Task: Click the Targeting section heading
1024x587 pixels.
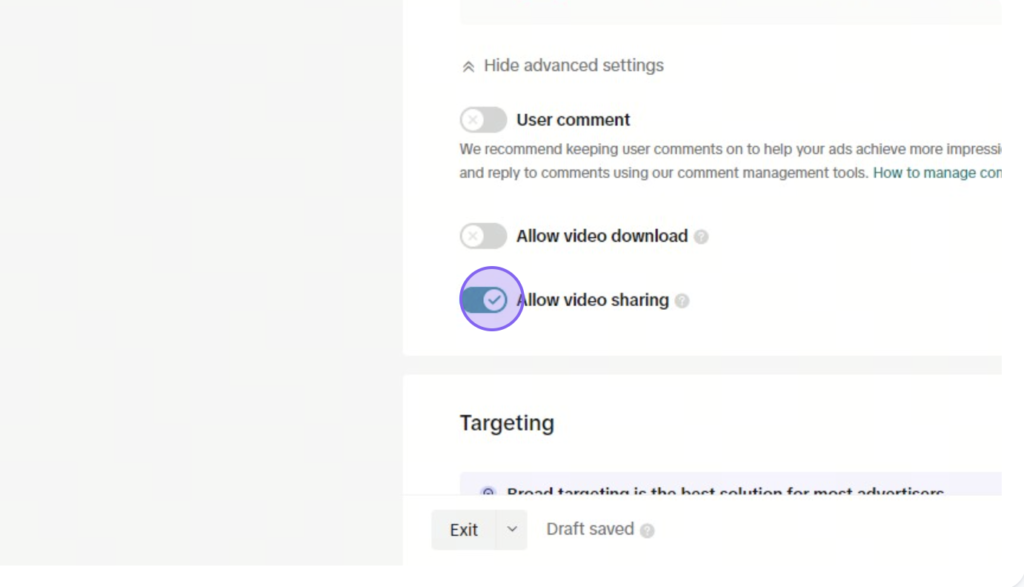Action: point(507,423)
